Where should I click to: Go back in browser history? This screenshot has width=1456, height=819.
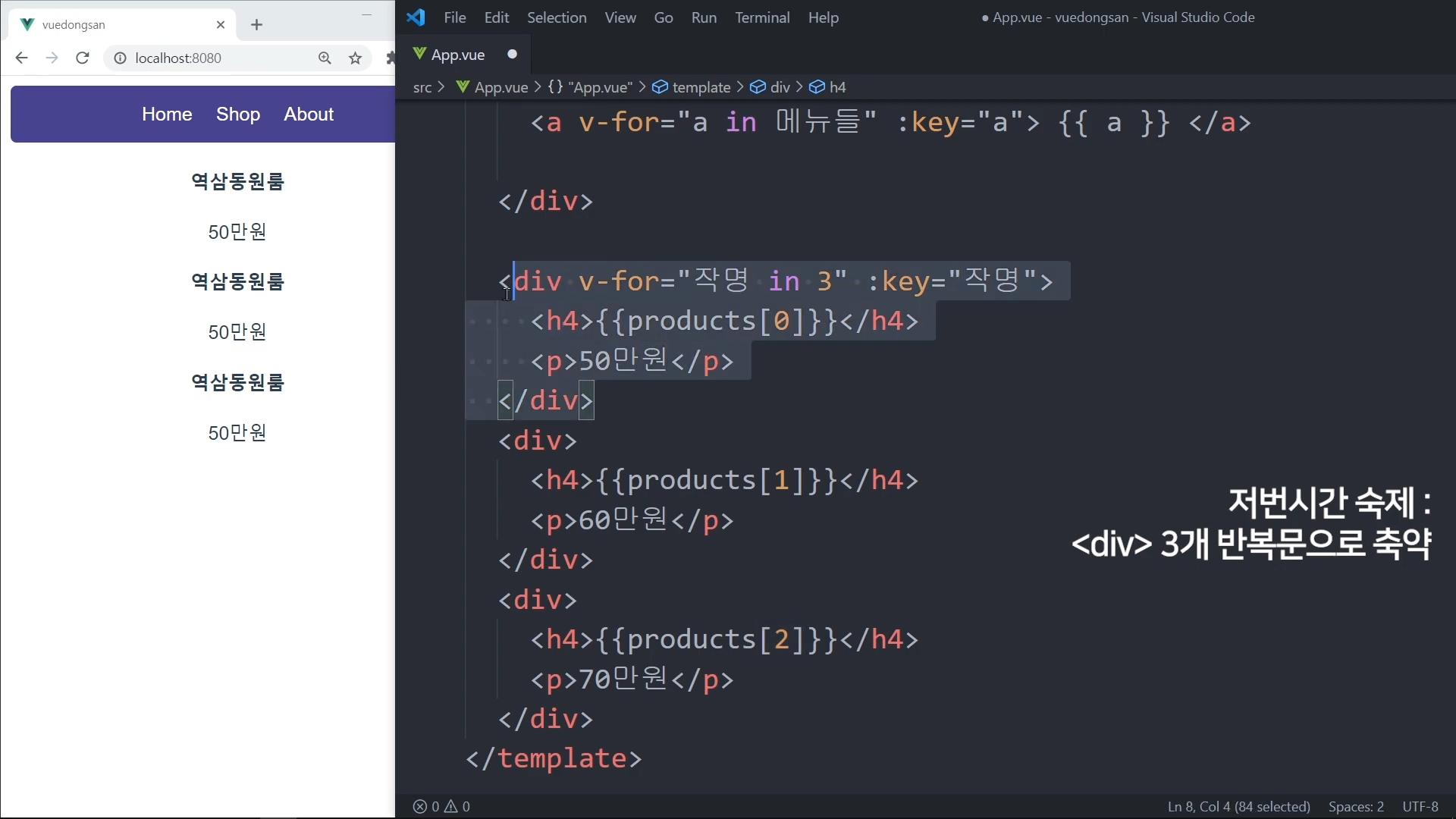click(x=21, y=58)
